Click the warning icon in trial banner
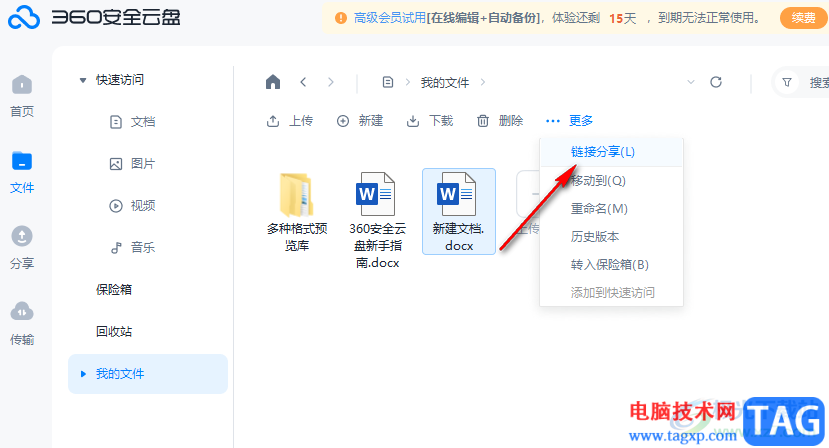Viewport: 829px width, 448px height. [x=341, y=18]
